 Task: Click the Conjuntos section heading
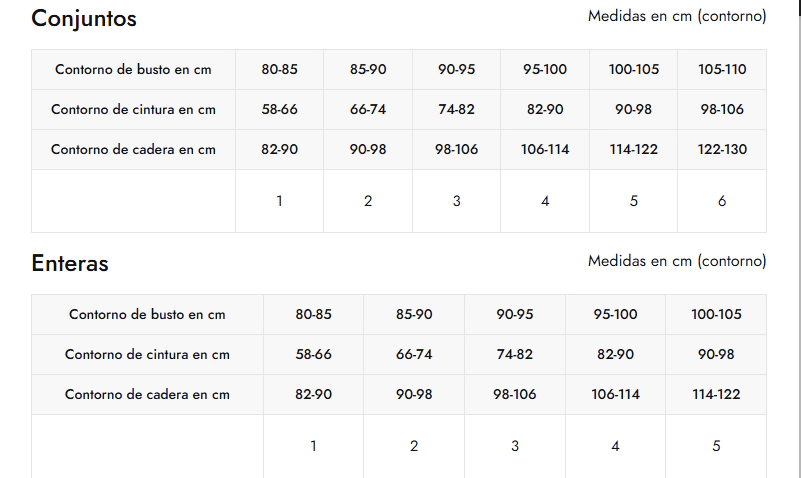84,19
